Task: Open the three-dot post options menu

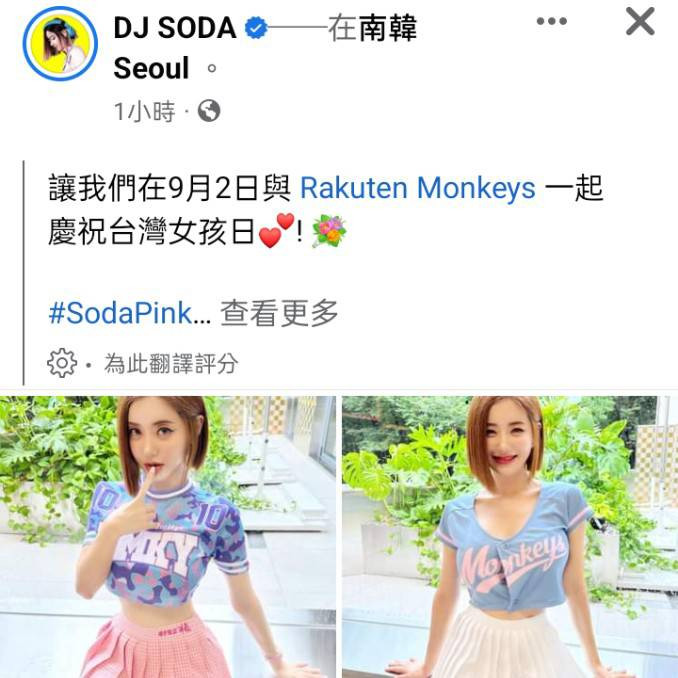Action: click(x=551, y=21)
